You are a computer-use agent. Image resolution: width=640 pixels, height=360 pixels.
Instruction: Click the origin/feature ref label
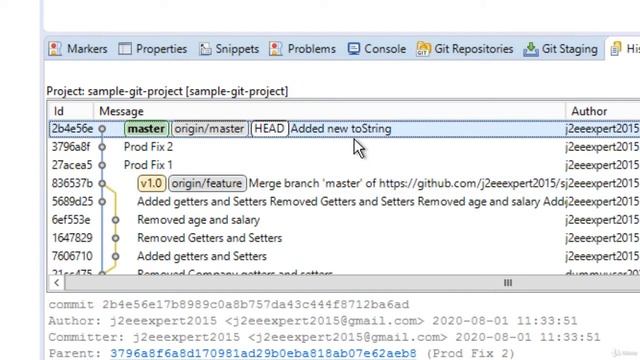tap(207, 183)
